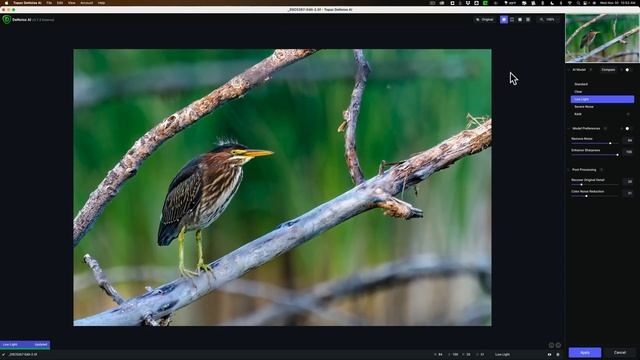Screen dimensions: 640x360
Task: Click the RAW model info icon
Action: tap(628, 114)
